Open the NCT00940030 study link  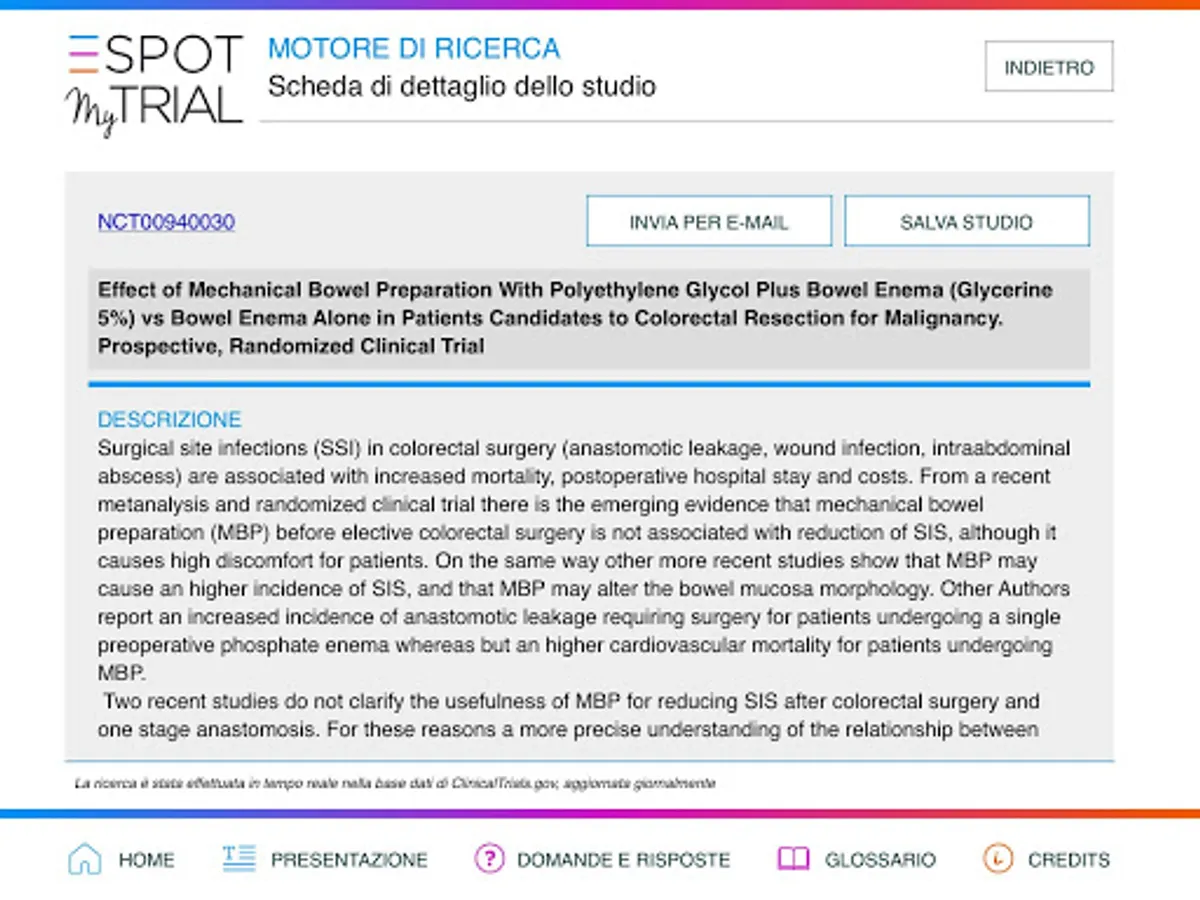[x=166, y=222]
